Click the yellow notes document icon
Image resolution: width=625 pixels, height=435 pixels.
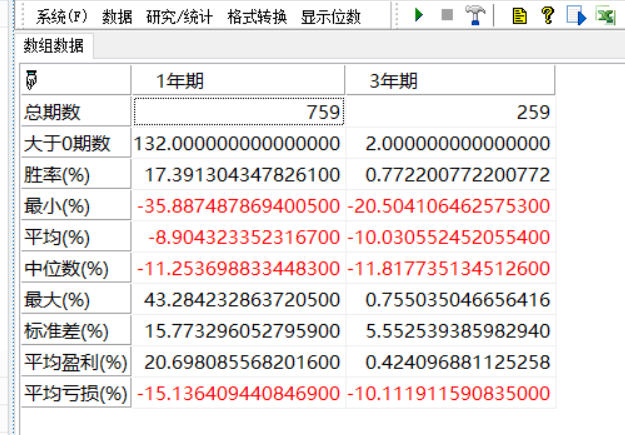519,16
